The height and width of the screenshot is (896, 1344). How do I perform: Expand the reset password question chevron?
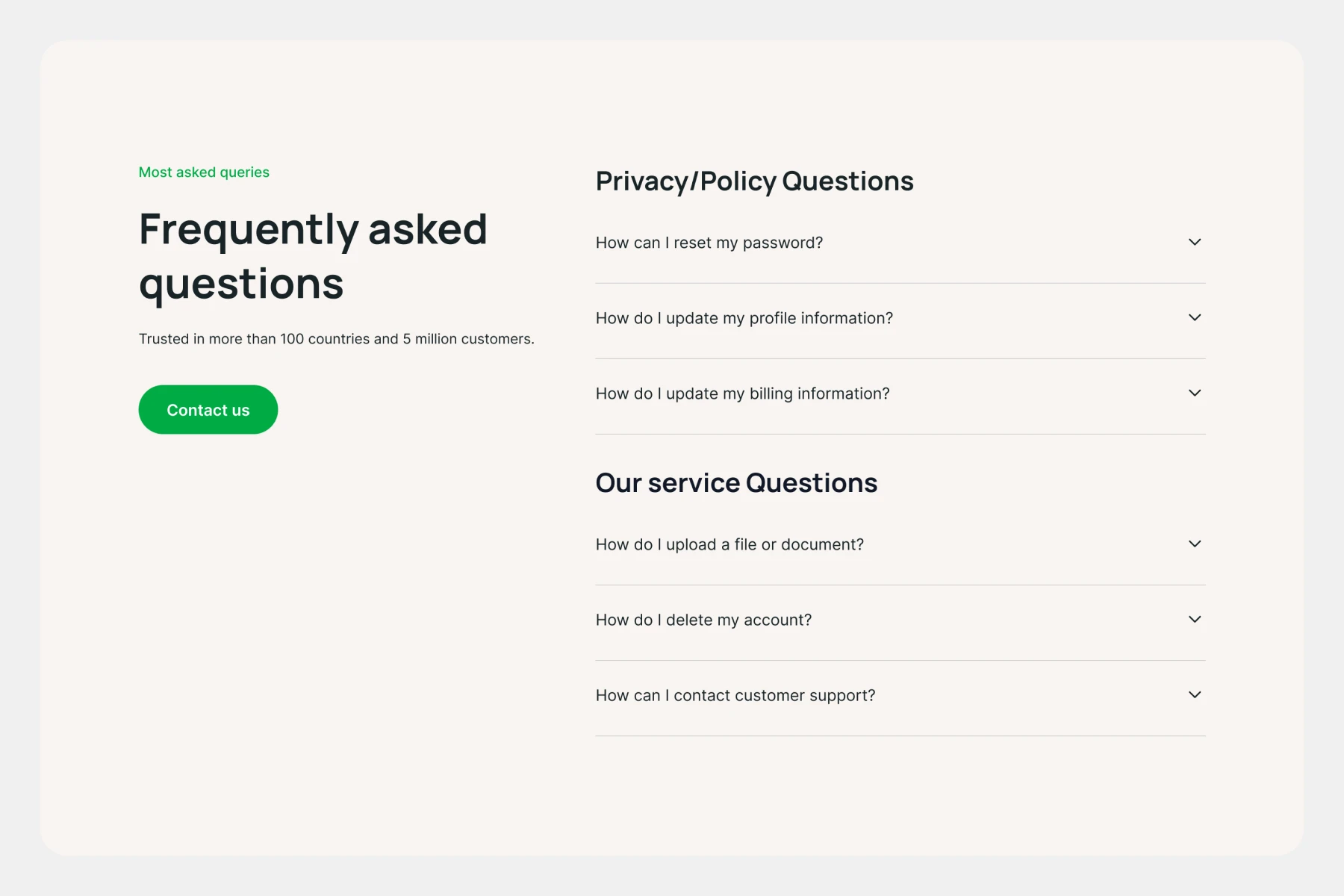pyautogui.click(x=1195, y=242)
